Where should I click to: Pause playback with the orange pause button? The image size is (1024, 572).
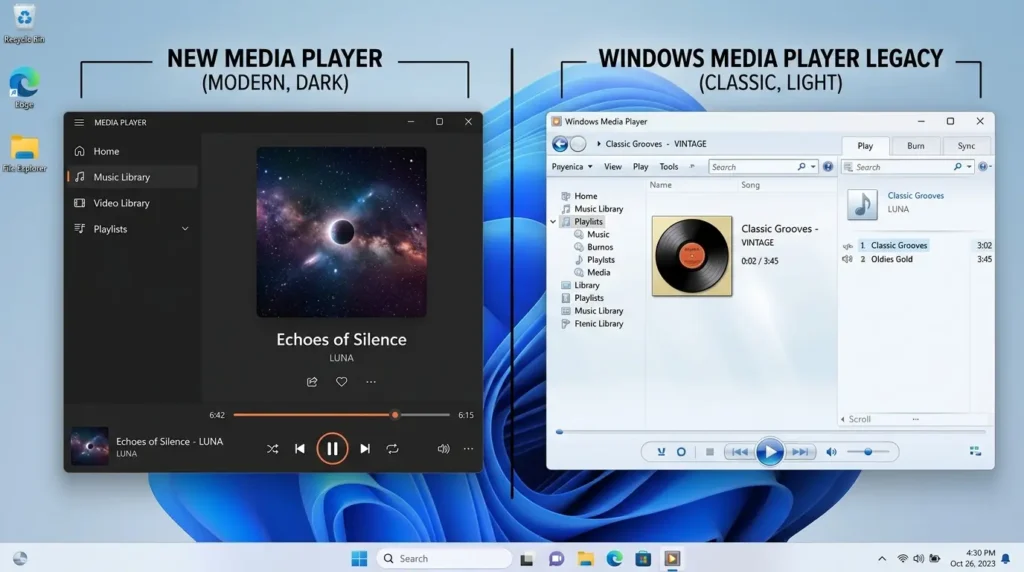point(332,449)
